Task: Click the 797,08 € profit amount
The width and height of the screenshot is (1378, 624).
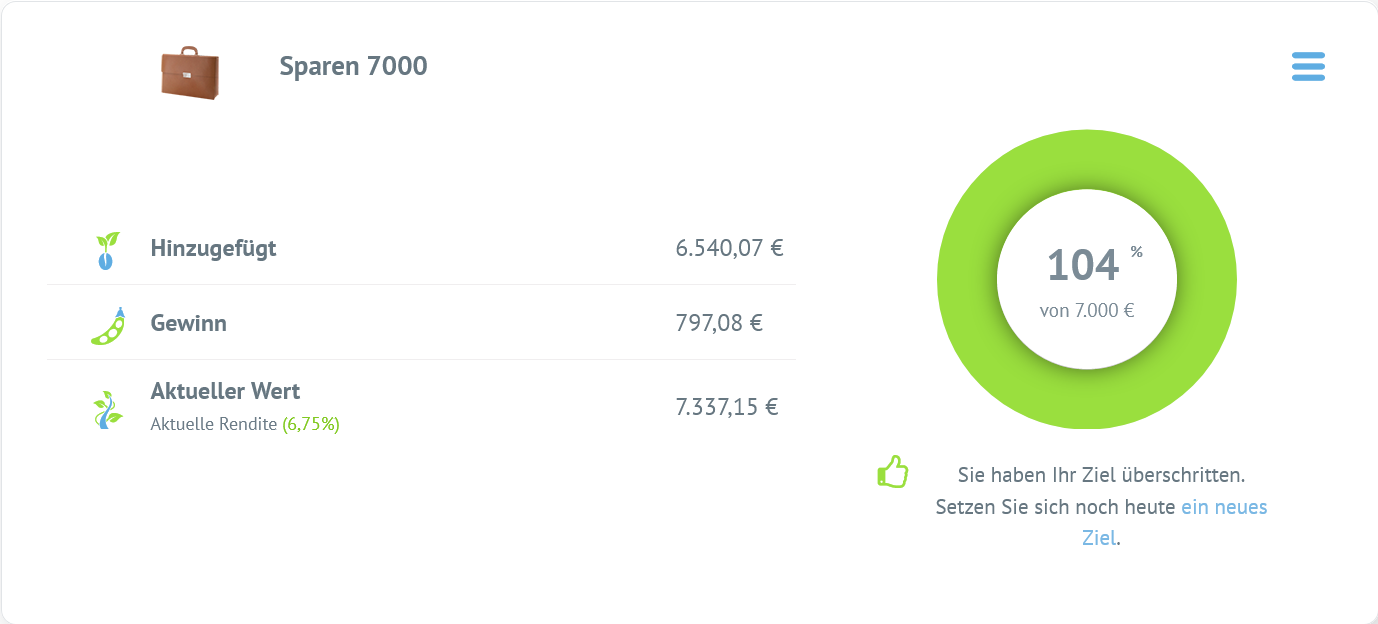Action: [x=719, y=323]
